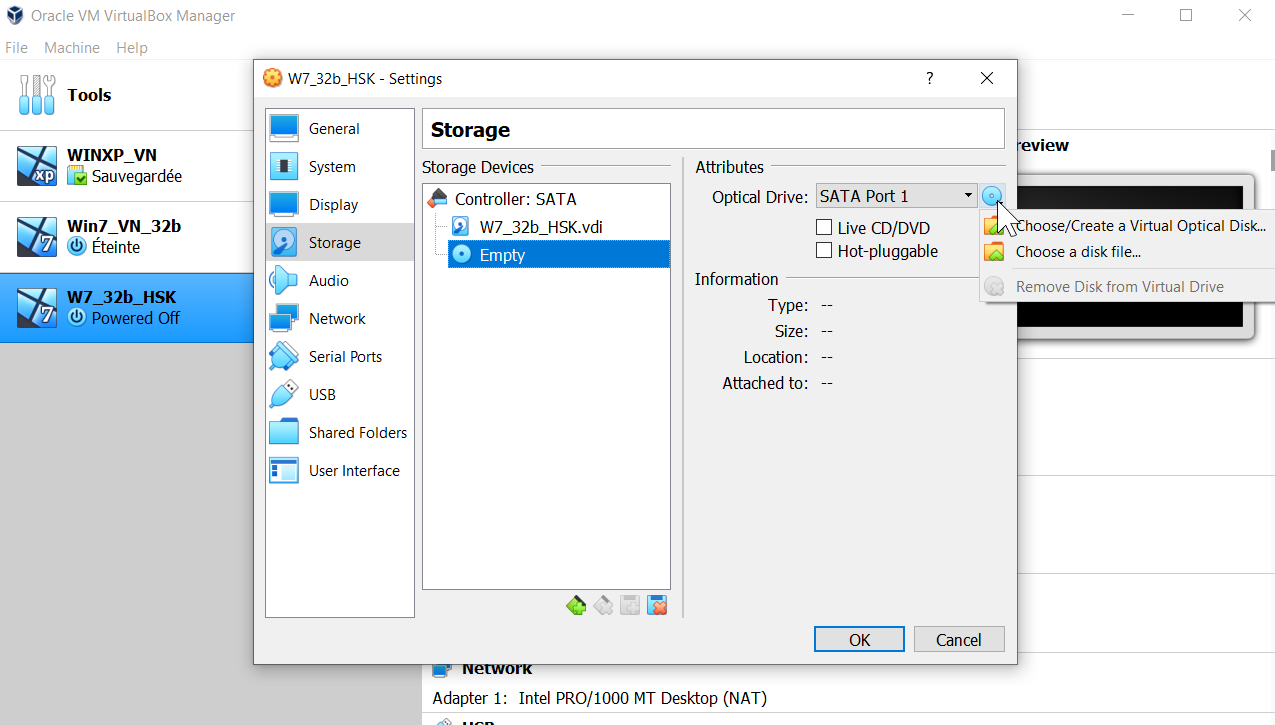
Task: Open the Machine menu
Action: pyautogui.click(x=72, y=48)
